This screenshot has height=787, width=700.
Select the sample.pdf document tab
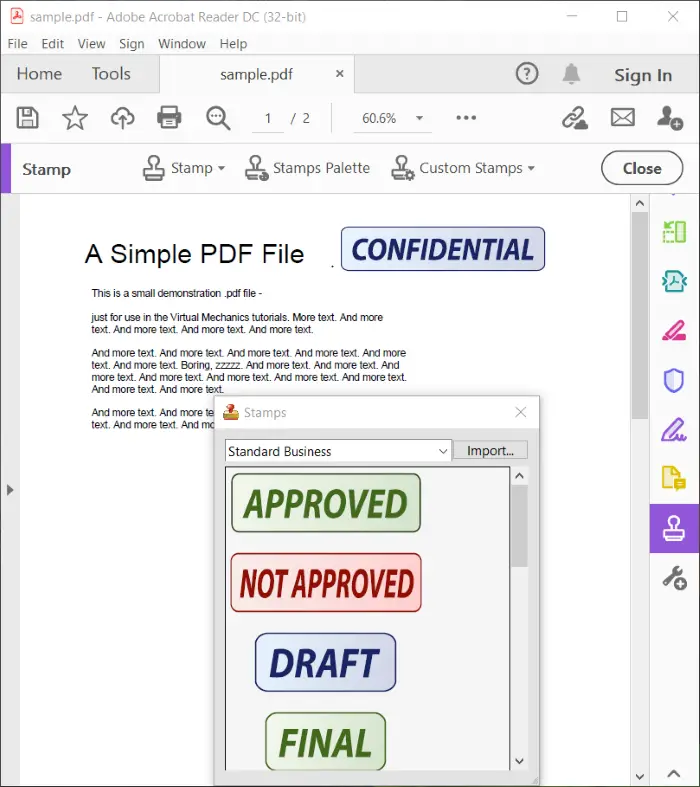click(x=256, y=74)
